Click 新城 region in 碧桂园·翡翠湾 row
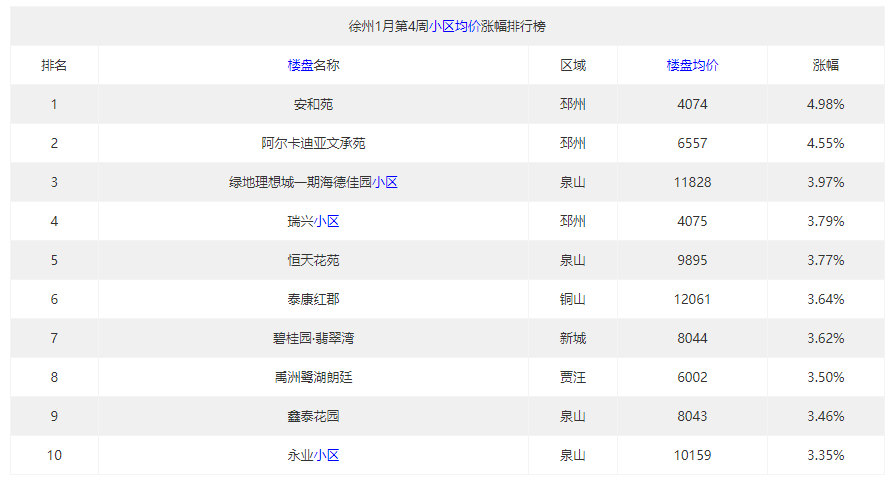This screenshot has width=892, height=481. [573, 338]
